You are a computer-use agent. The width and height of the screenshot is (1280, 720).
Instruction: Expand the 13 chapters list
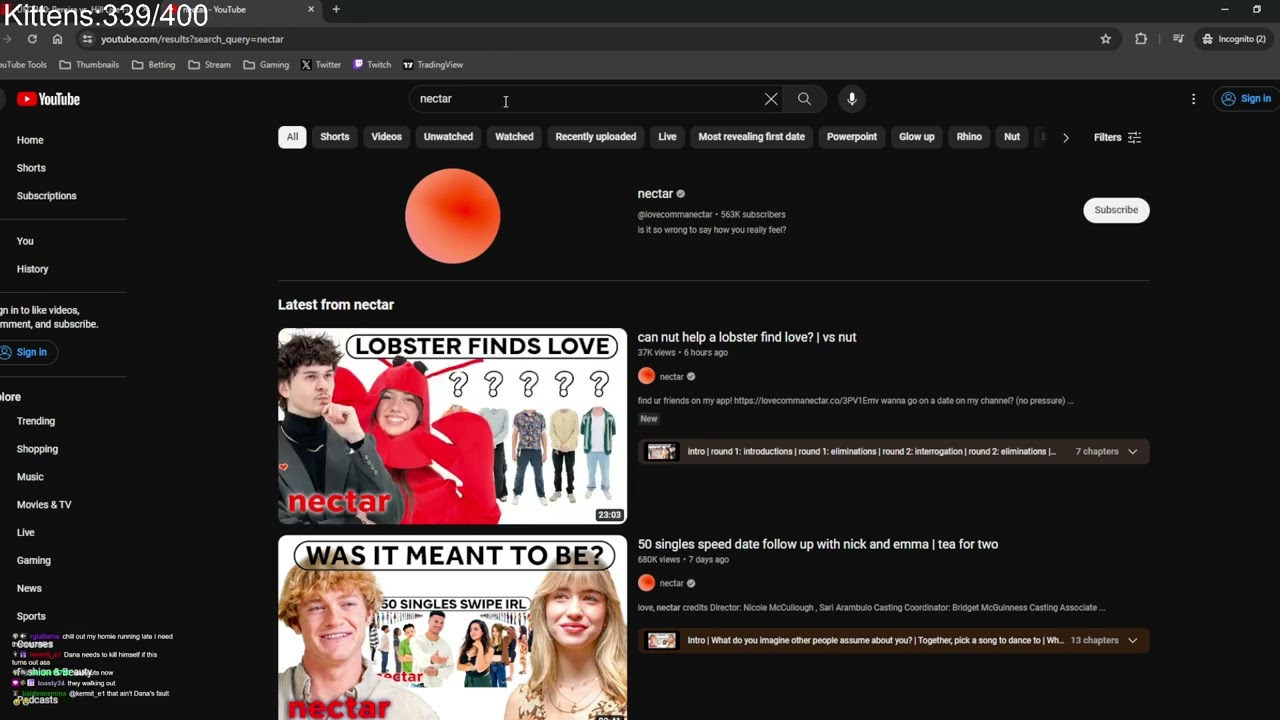(1133, 640)
